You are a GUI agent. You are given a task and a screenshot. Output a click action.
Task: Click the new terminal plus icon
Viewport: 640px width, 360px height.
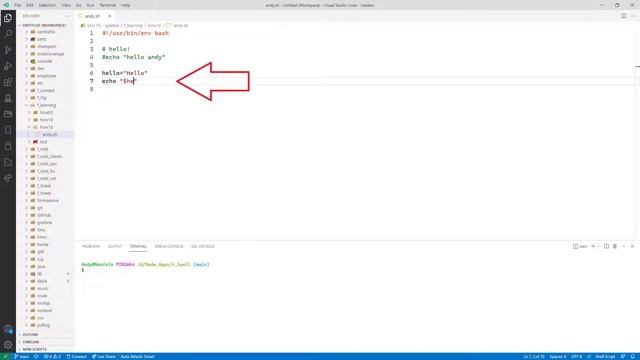(593, 246)
